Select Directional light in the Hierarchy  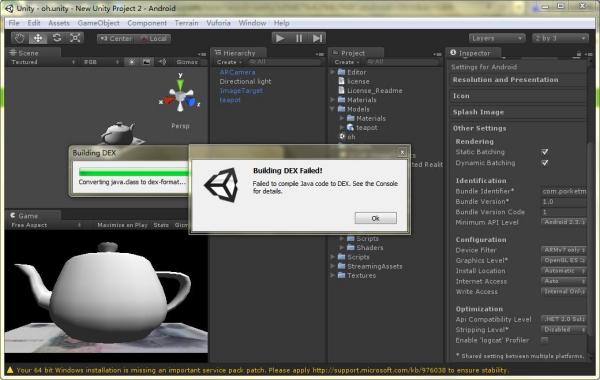point(245,81)
